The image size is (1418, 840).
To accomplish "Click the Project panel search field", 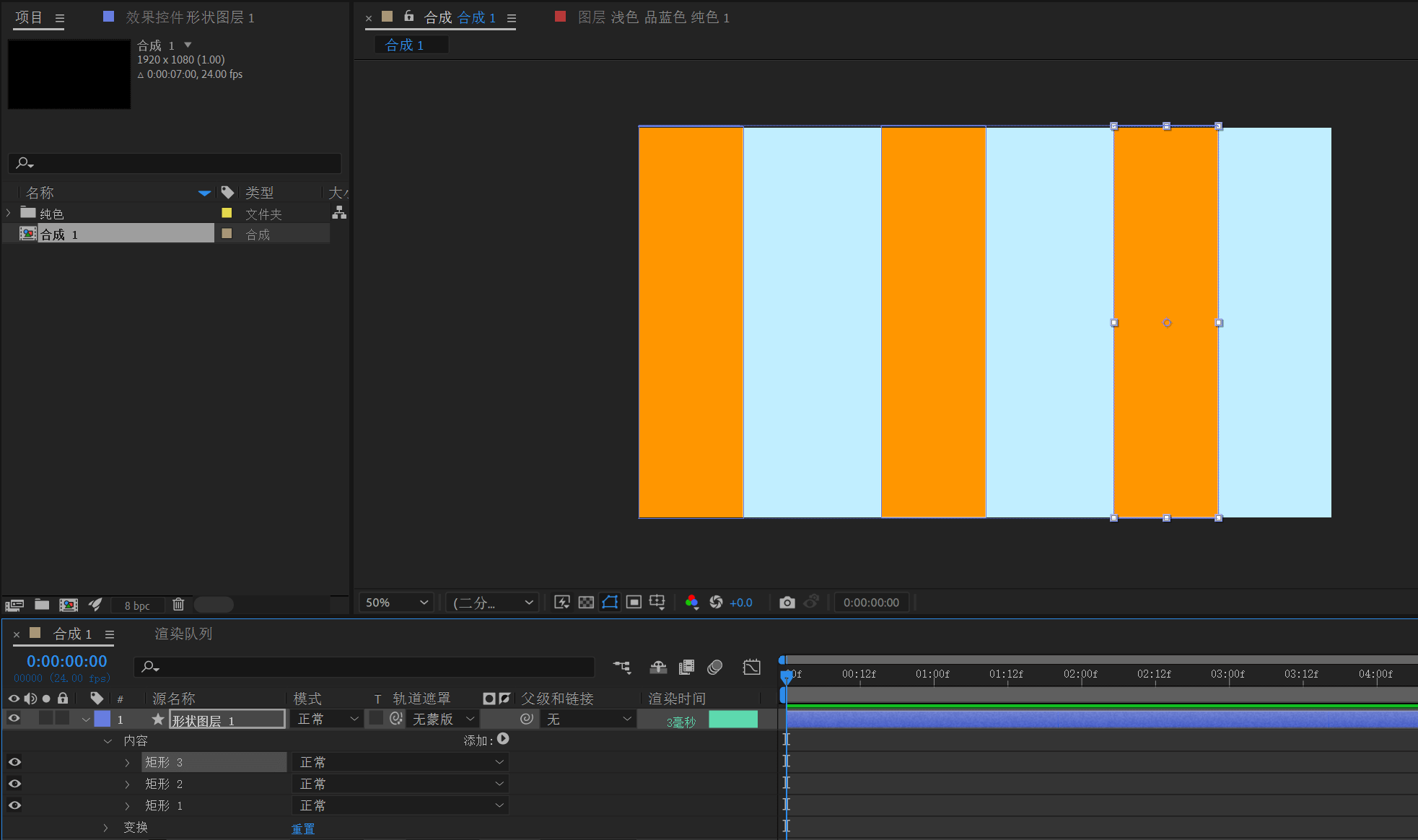I will 175,162.
